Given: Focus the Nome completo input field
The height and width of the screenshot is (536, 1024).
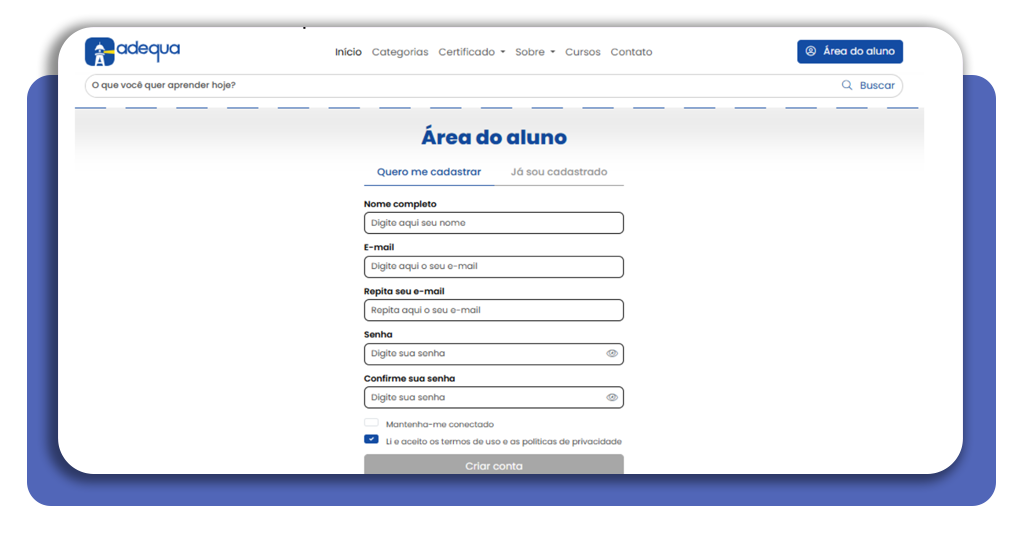Looking at the screenshot, I should (x=493, y=223).
